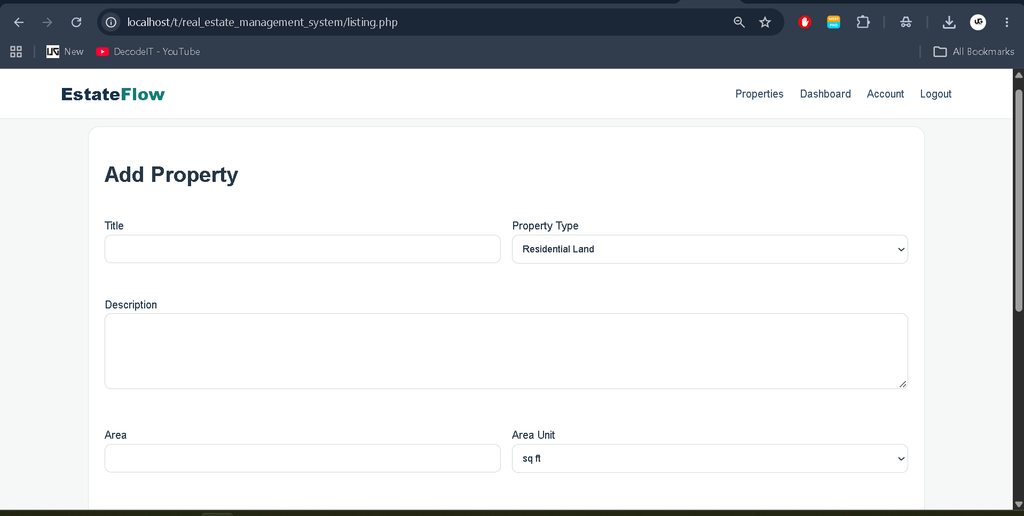Open Dashboard in navigation bar
Screen dimensions: 1024x516
825,94
